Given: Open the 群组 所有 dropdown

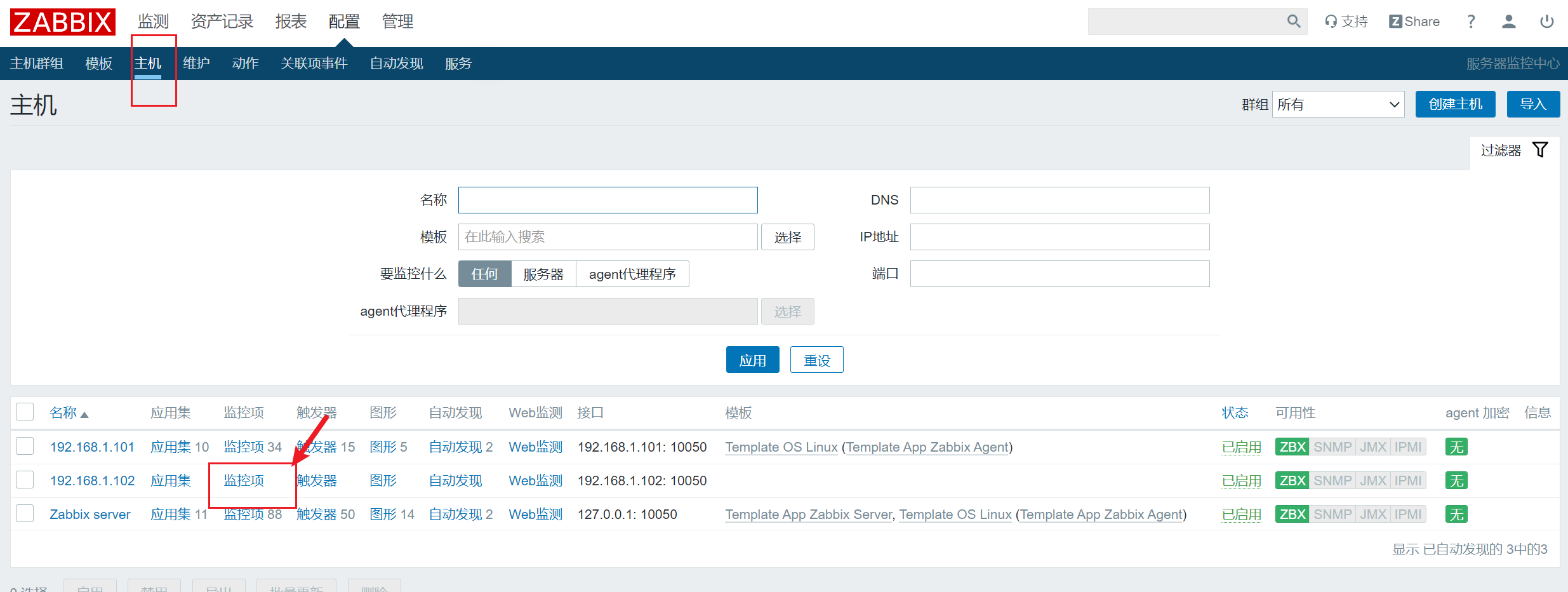Looking at the screenshot, I should click(1338, 104).
